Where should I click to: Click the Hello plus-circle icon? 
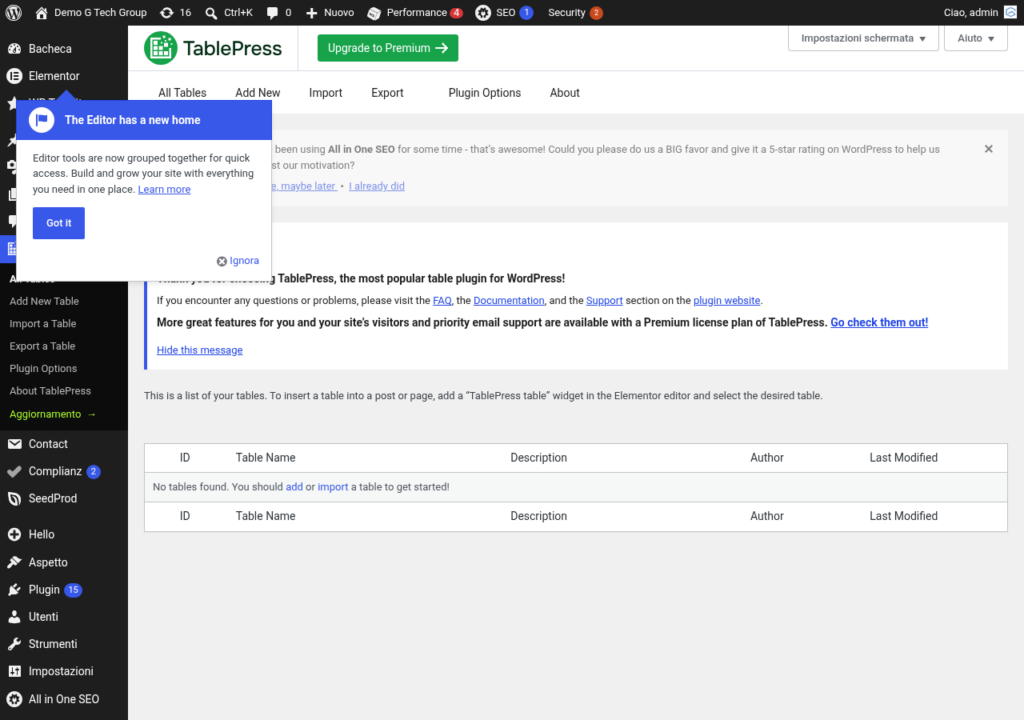(x=14, y=534)
